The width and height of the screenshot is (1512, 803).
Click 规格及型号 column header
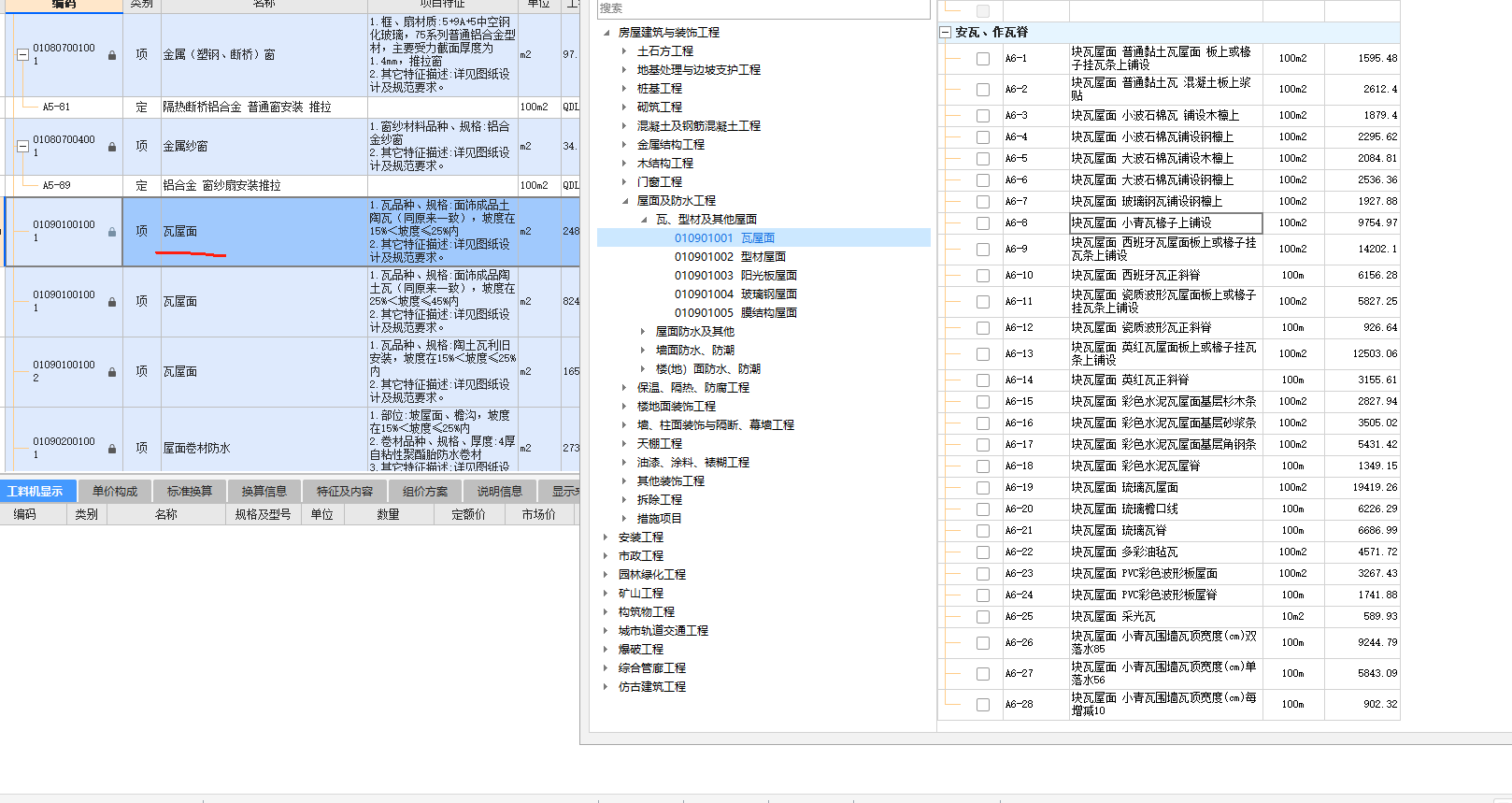click(264, 514)
